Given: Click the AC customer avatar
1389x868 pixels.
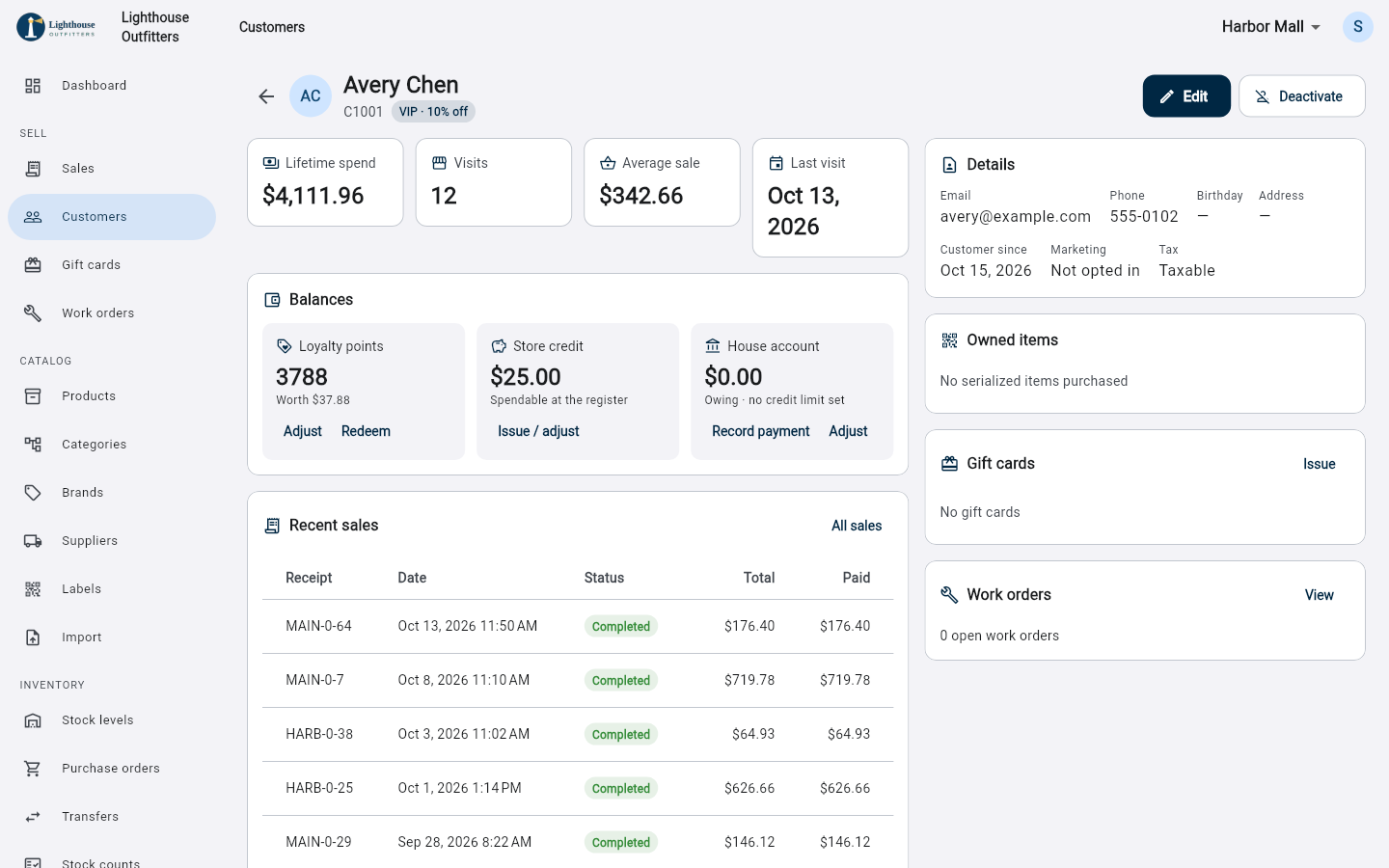Looking at the screenshot, I should (x=311, y=96).
